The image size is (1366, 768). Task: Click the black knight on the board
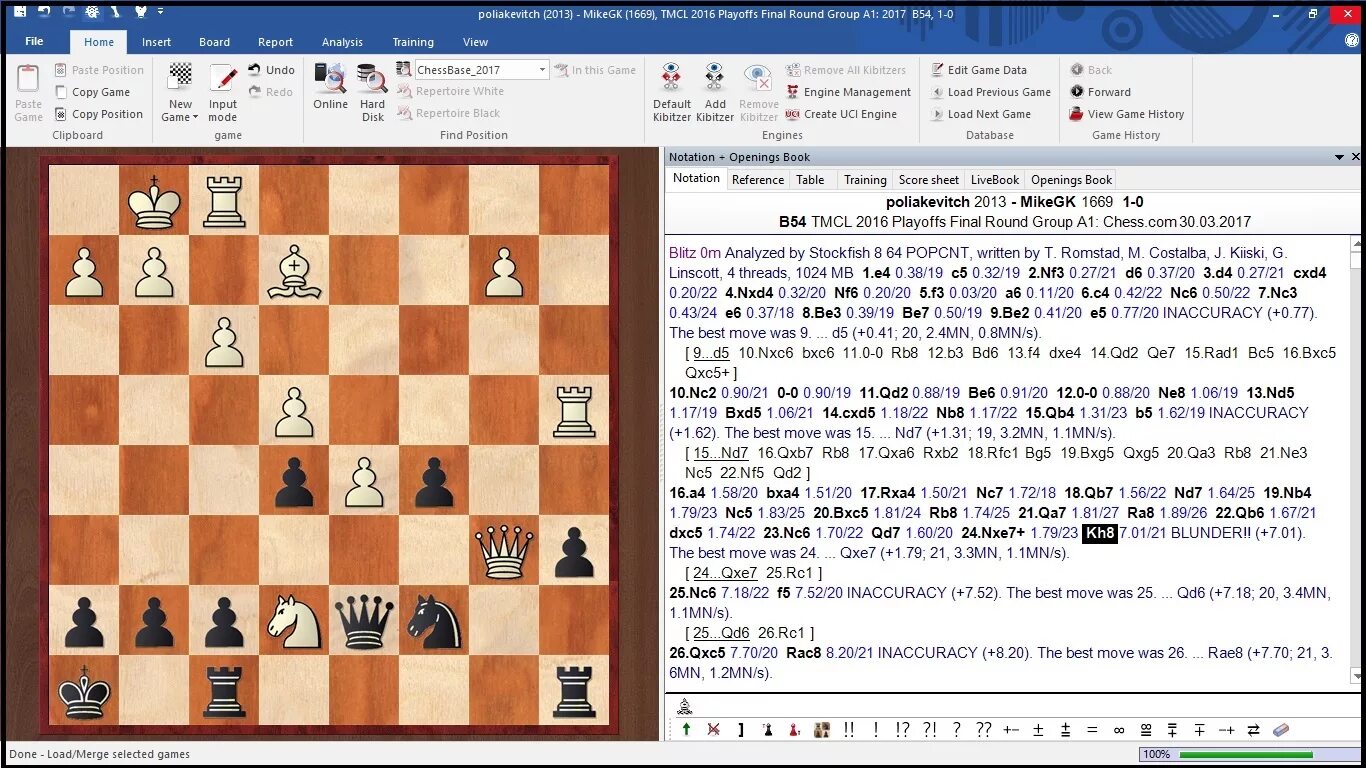pyautogui.click(x=434, y=621)
